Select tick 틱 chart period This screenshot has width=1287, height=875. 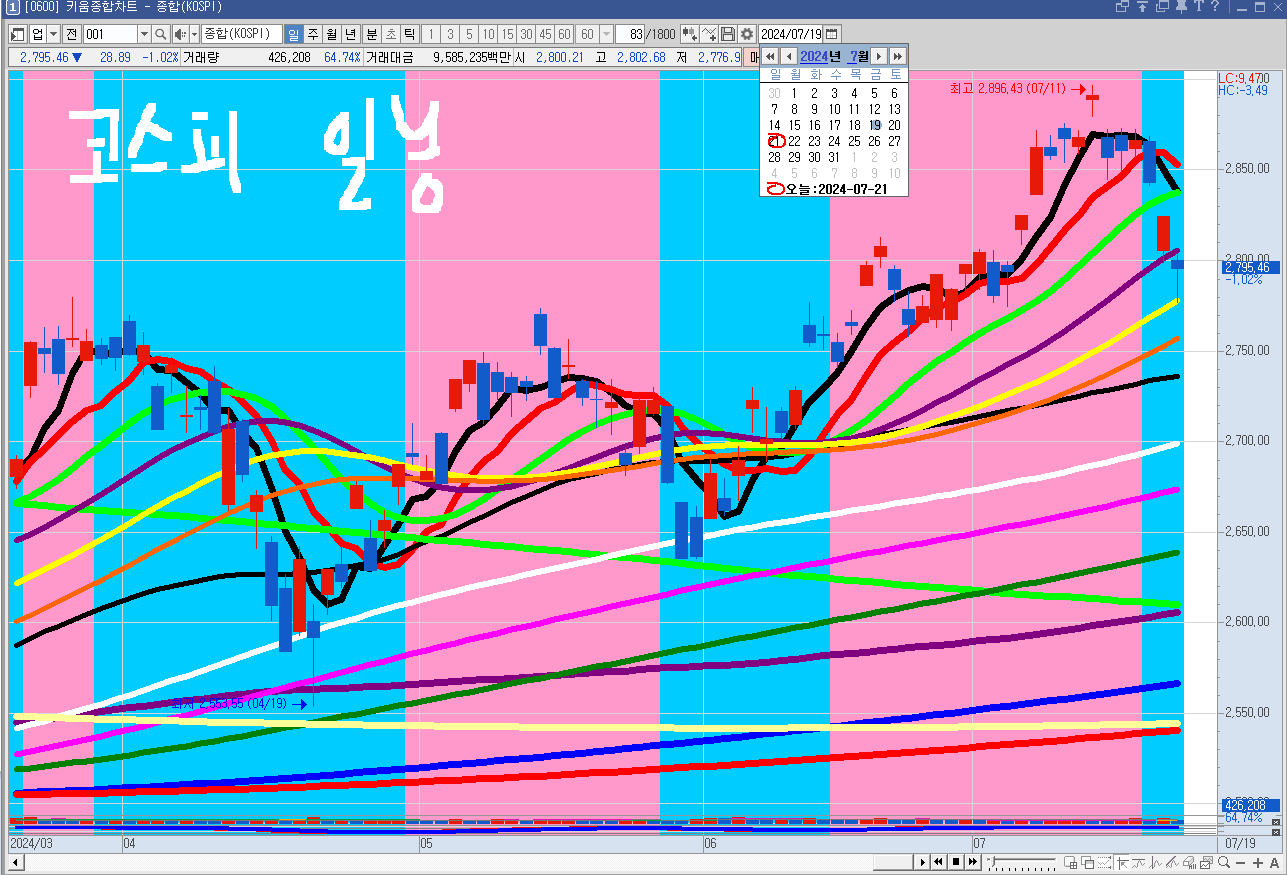[409, 34]
